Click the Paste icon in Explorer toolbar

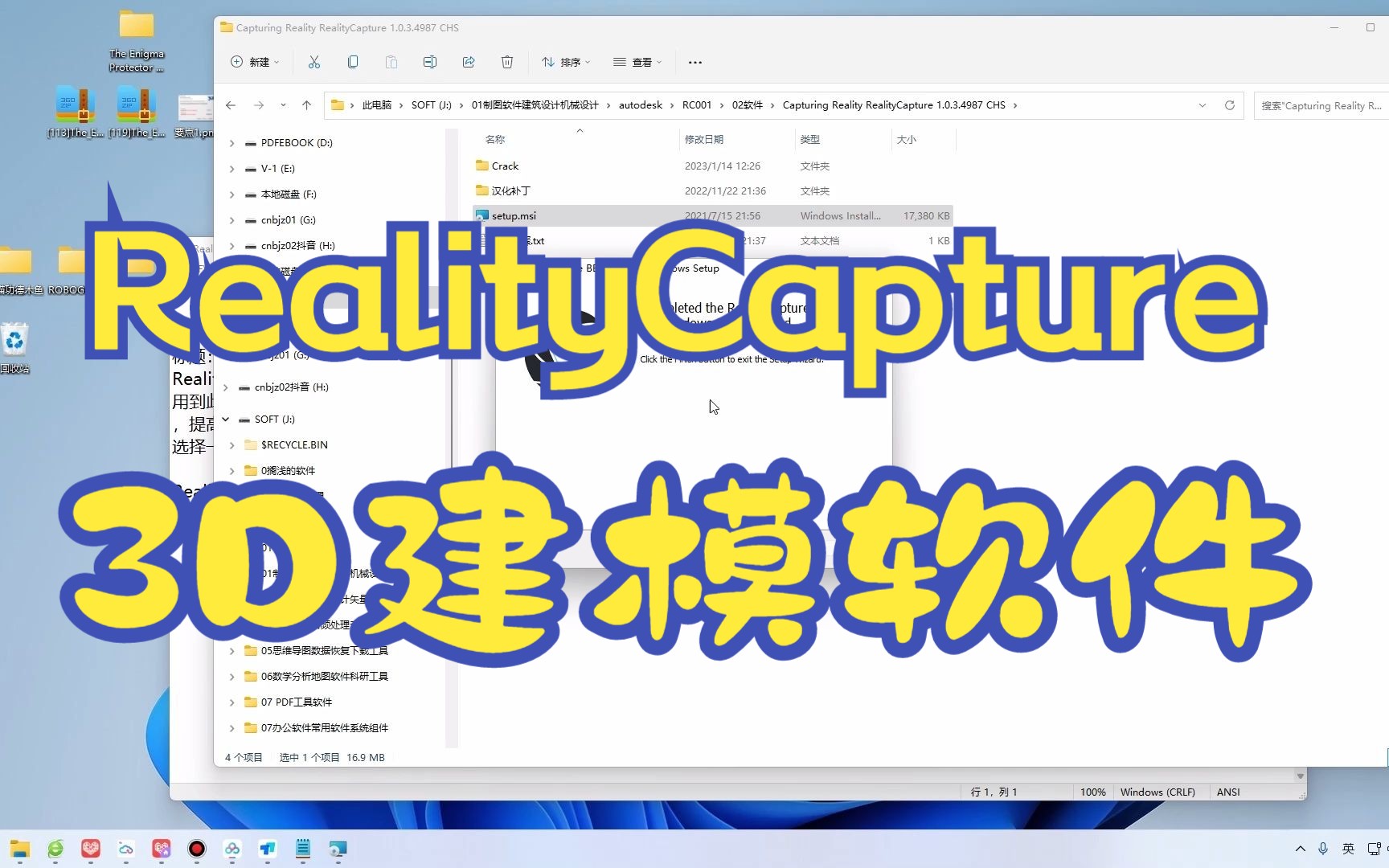391,62
